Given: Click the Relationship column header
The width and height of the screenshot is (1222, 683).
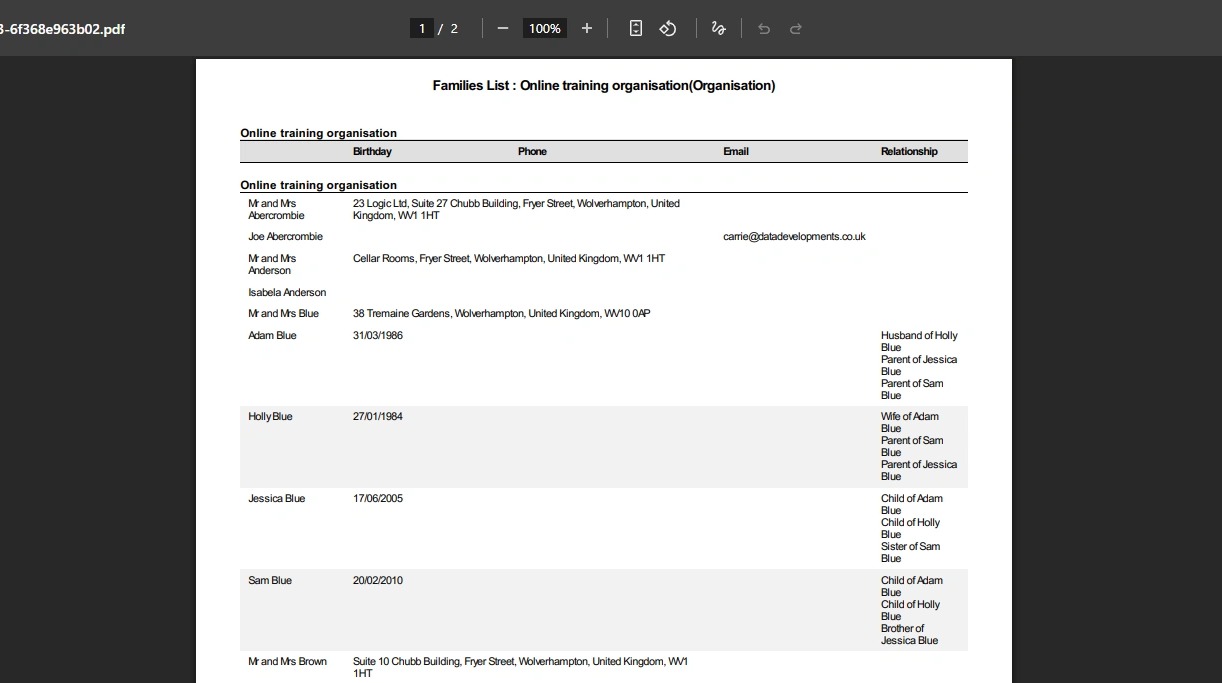Looking at the screenshot, I should point(909,151).
